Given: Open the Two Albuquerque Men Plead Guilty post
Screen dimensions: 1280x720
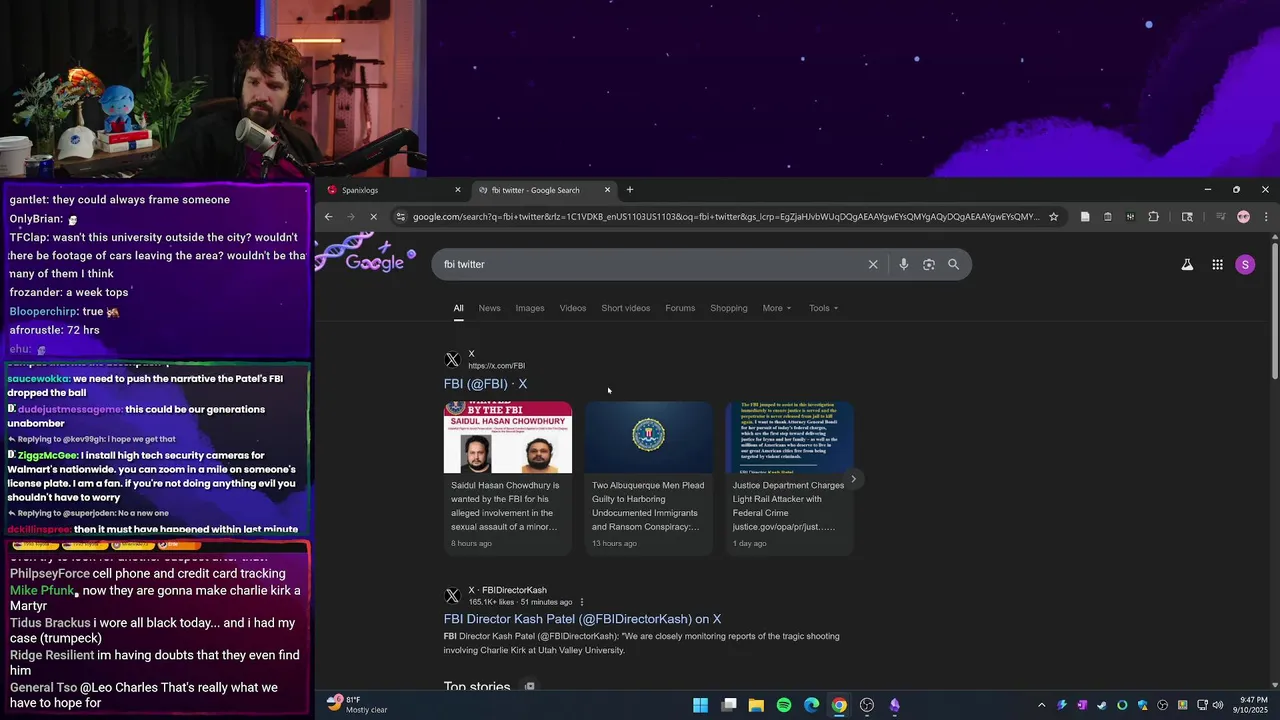Looking at the screenshot, I should point(649,478).
